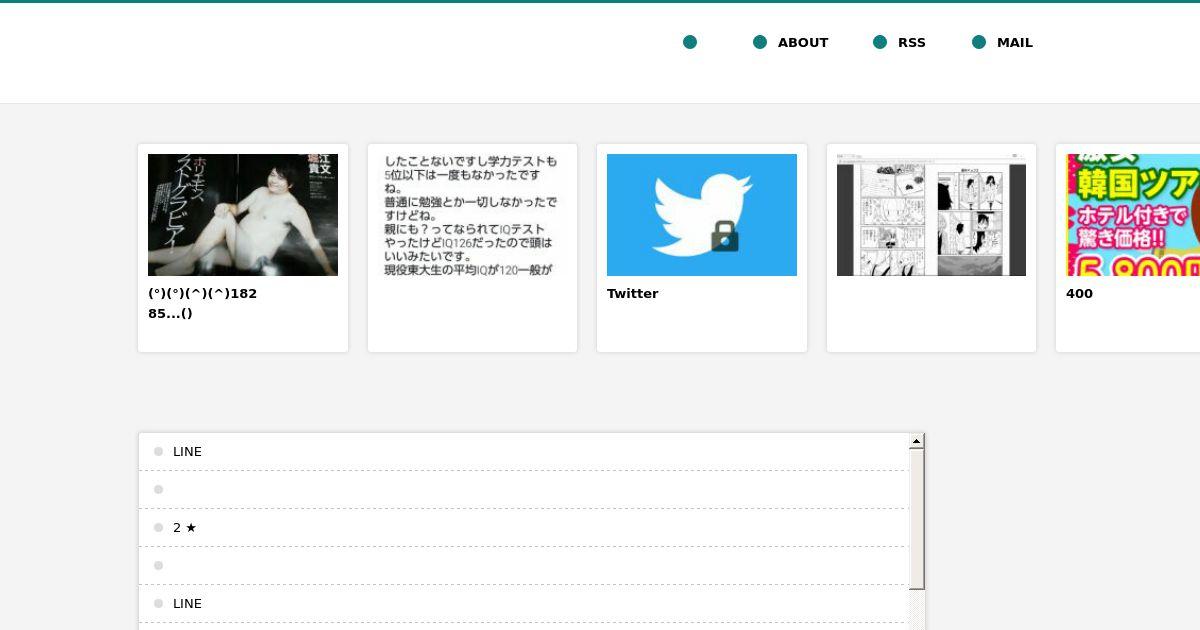Screen dimensions: 1200x630
Task: Open the ABOUT menu link
Action: (803, 42)
